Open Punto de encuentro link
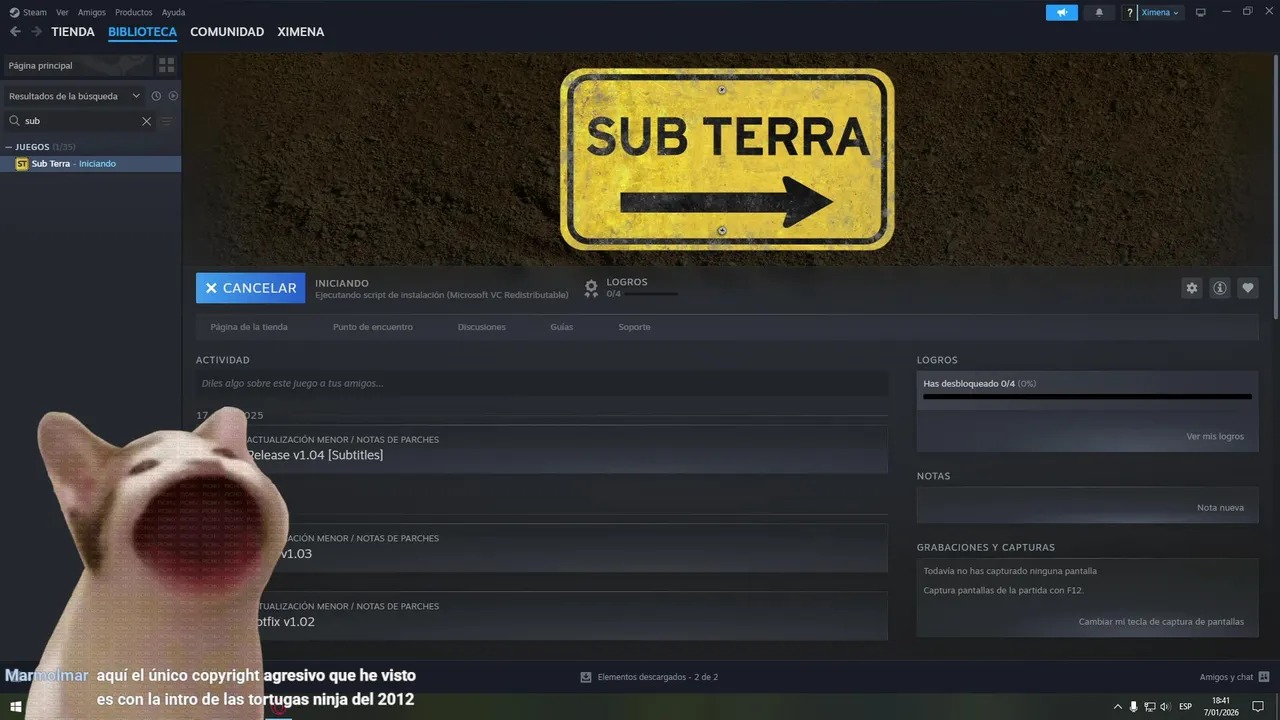The width and height of the screenshot is (1280, 720). point(373,327)
